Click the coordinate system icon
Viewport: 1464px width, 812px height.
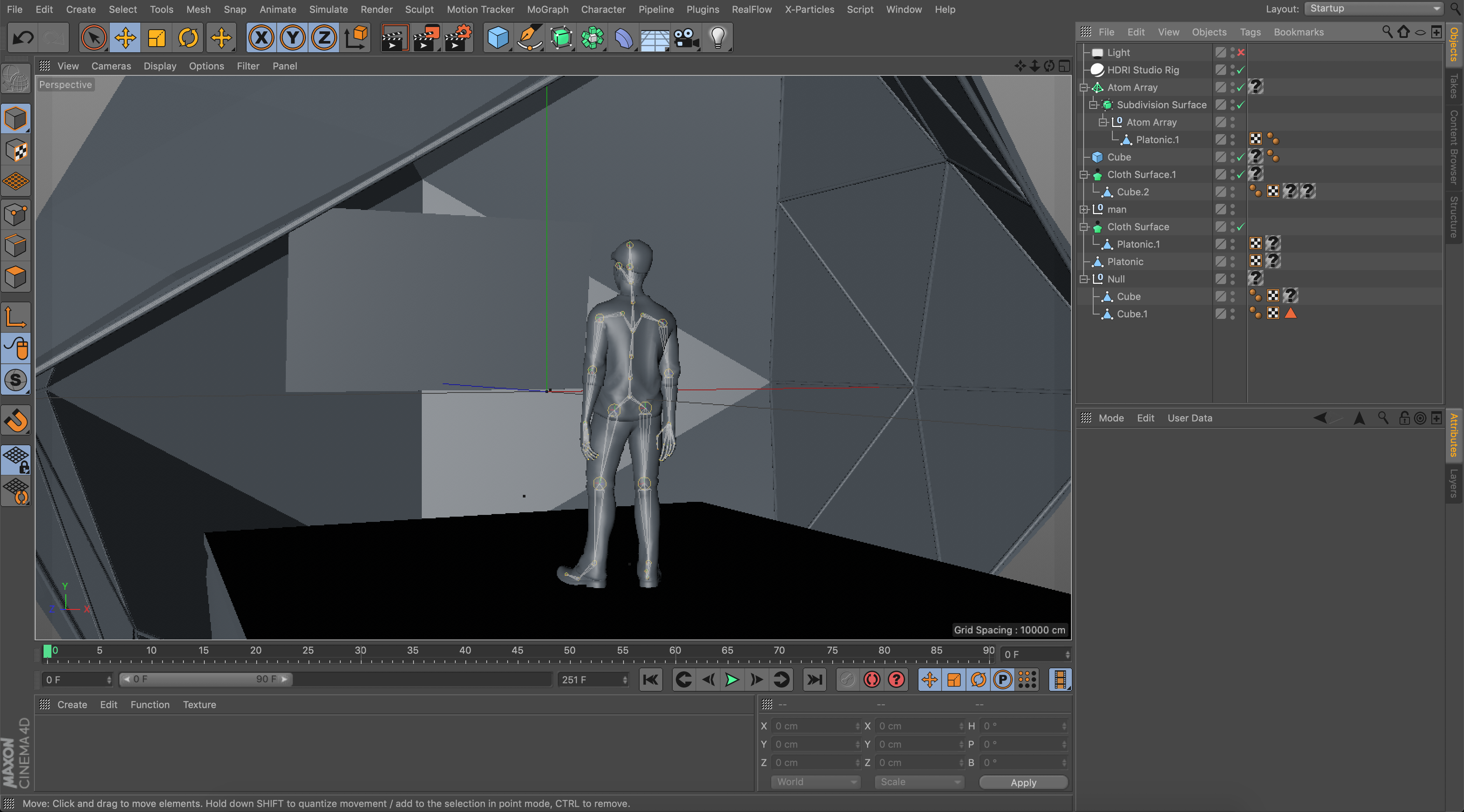pyautogui.click(x=356, y=38)
